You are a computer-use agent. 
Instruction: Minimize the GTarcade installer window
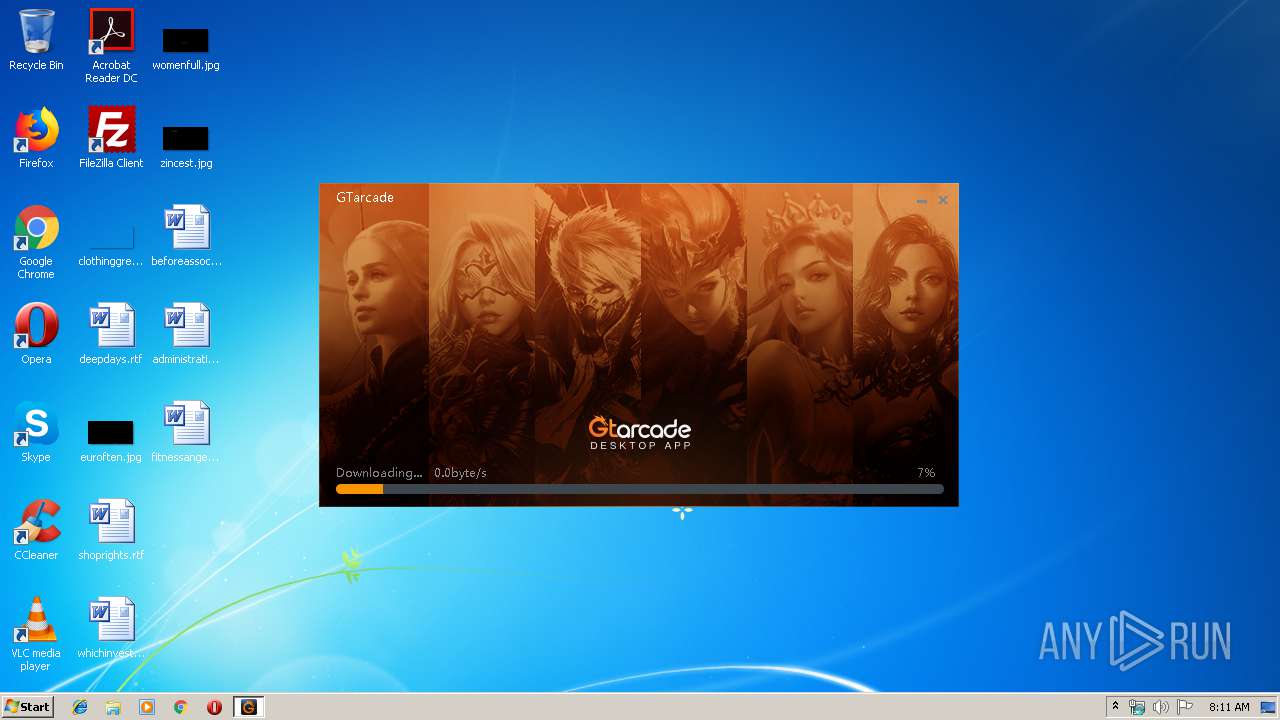click(x=922, y=200)
